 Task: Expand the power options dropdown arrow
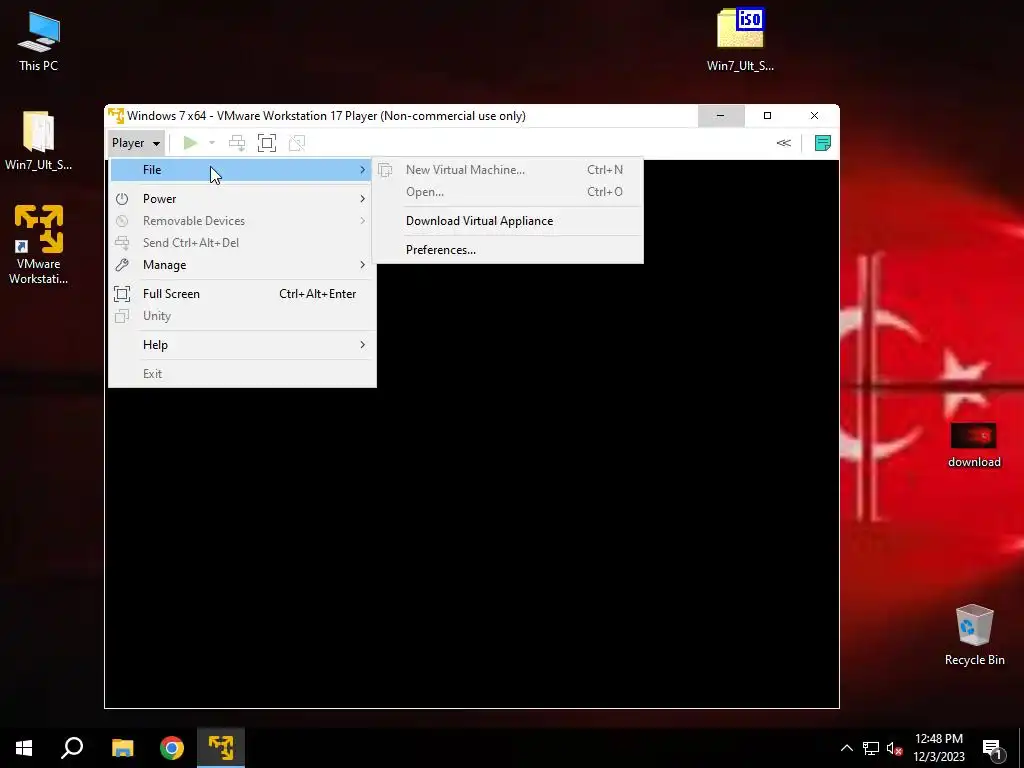click(212, 143)
